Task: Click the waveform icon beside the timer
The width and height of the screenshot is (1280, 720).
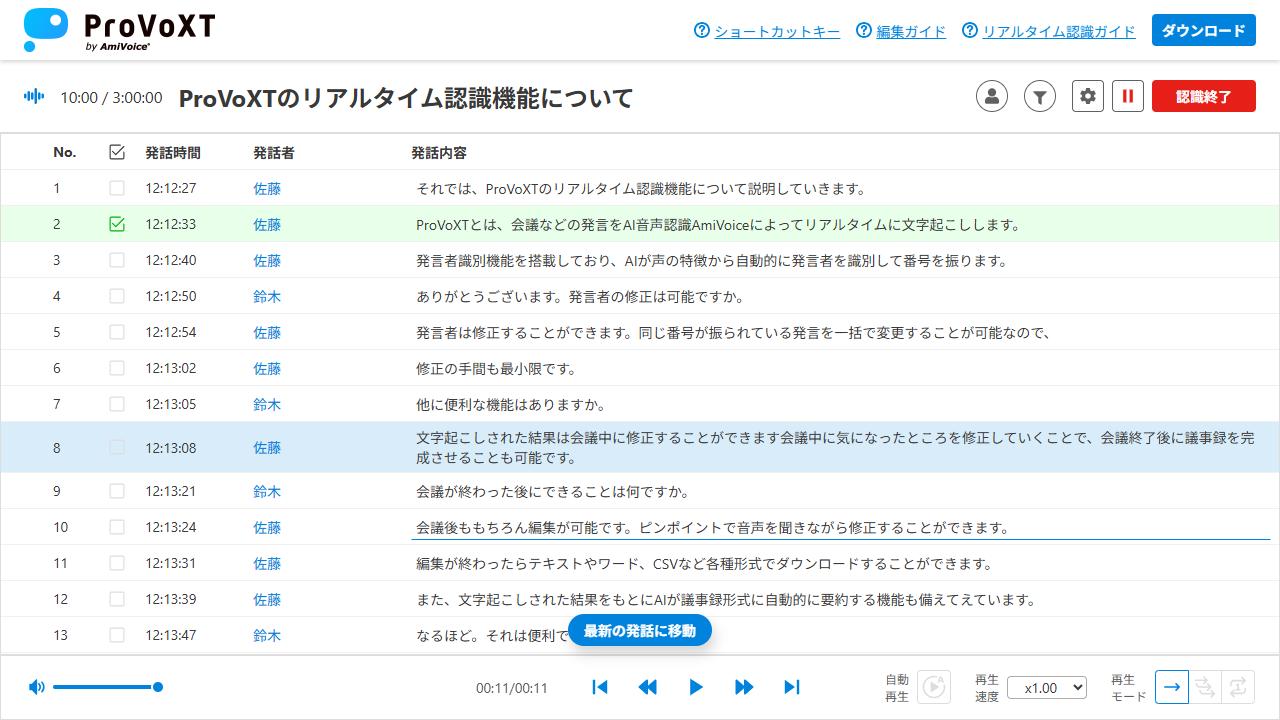Action: tap(33, 96)
